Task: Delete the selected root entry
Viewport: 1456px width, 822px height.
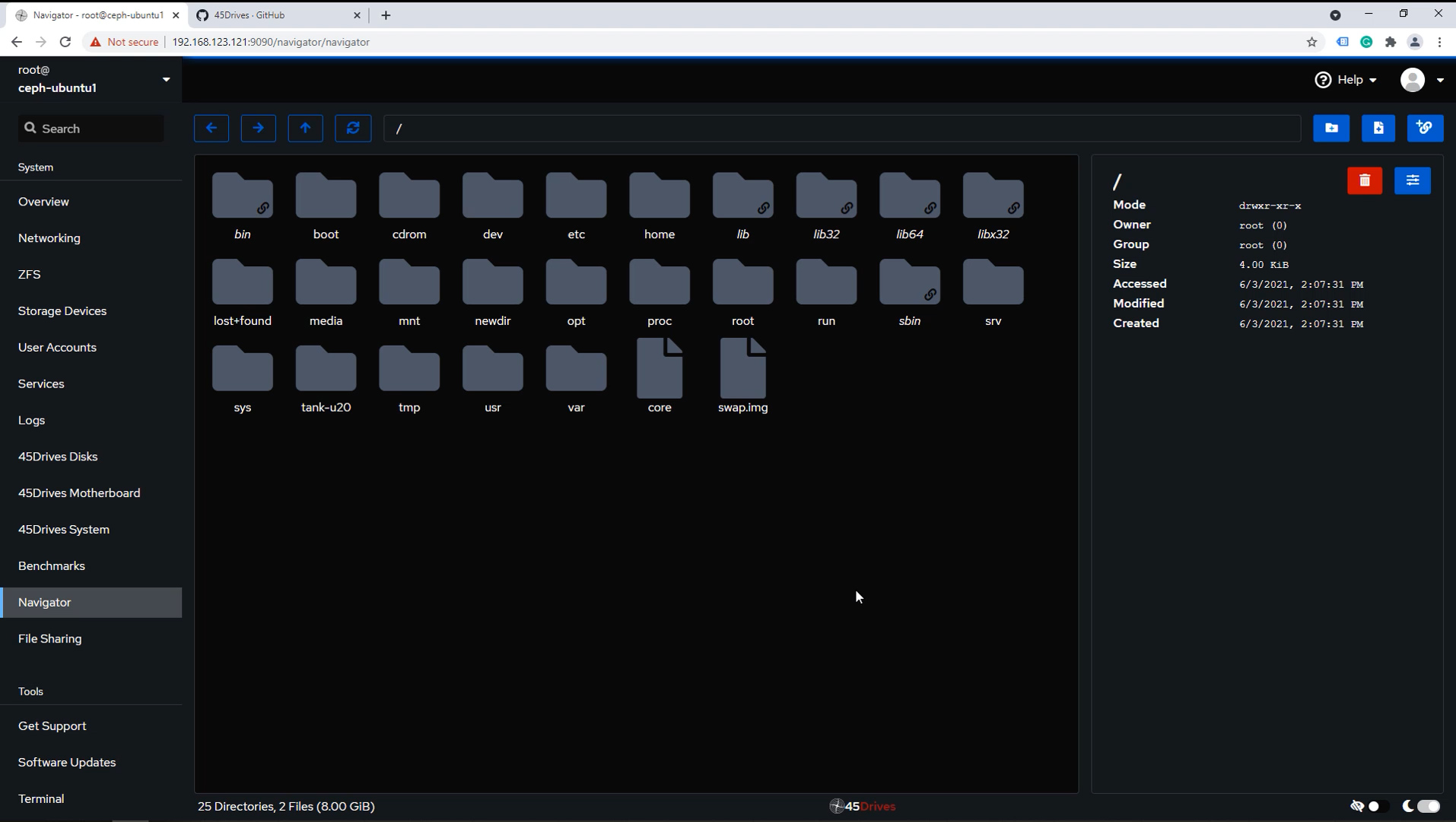Action: (x=1365, y=180)
